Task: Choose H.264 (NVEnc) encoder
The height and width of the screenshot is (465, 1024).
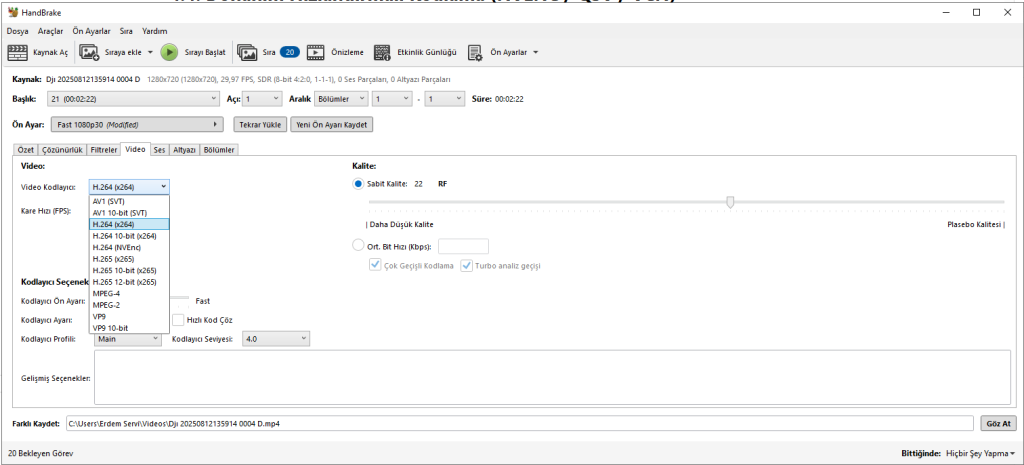Action: pos(129,247)
